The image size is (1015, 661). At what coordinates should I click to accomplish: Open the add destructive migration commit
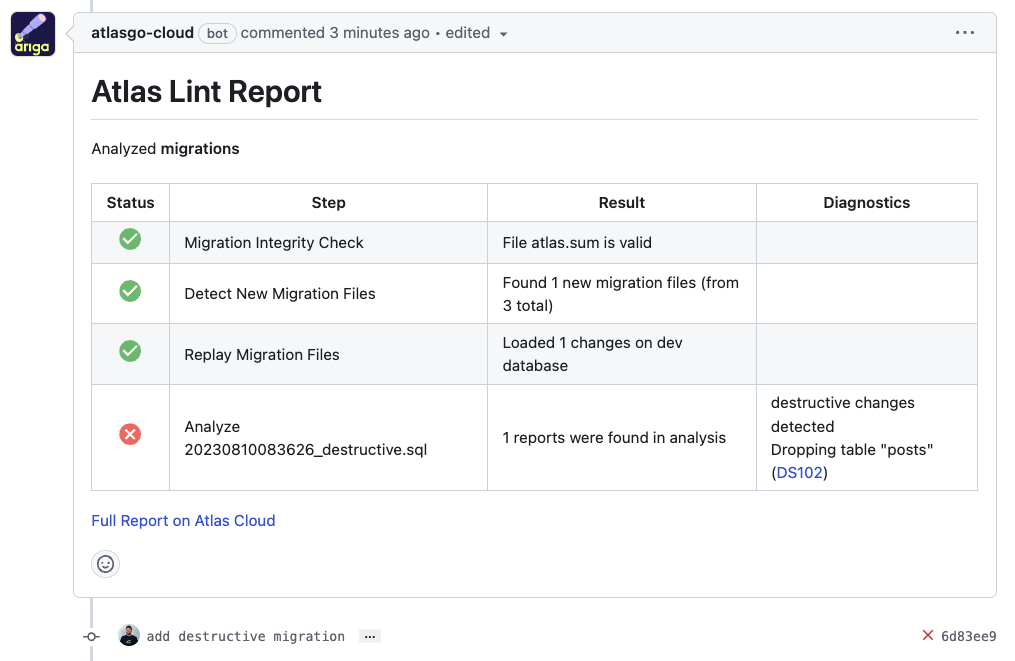(x=245, y=636)
